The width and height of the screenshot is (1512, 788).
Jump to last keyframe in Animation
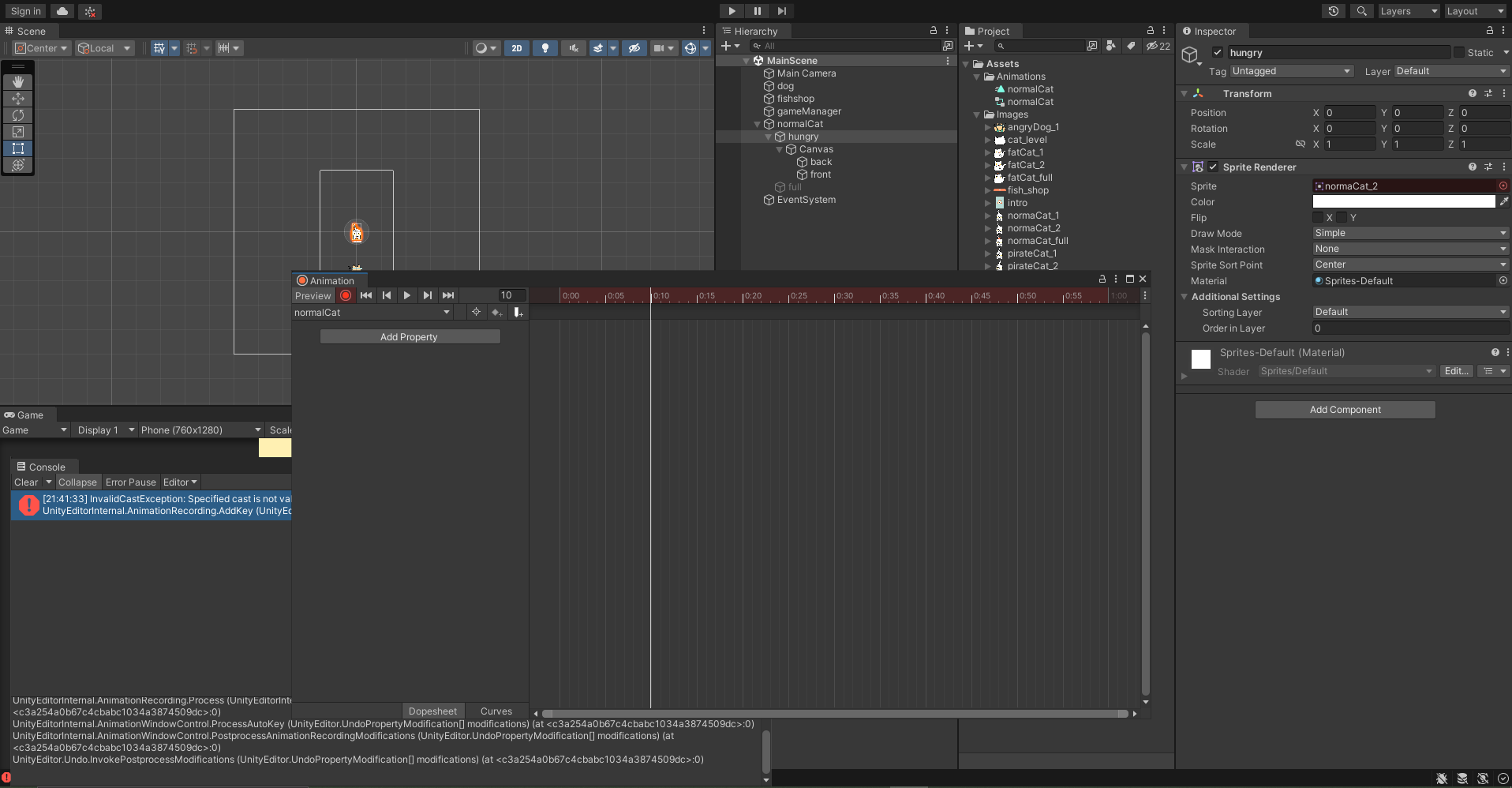(x=448, y=295)
